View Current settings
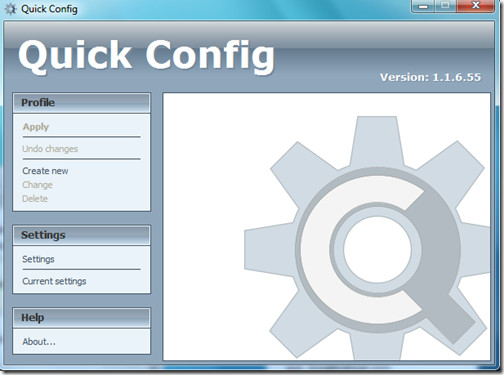The width and height of the screenshot is (504, 375). tap(54, 281)
